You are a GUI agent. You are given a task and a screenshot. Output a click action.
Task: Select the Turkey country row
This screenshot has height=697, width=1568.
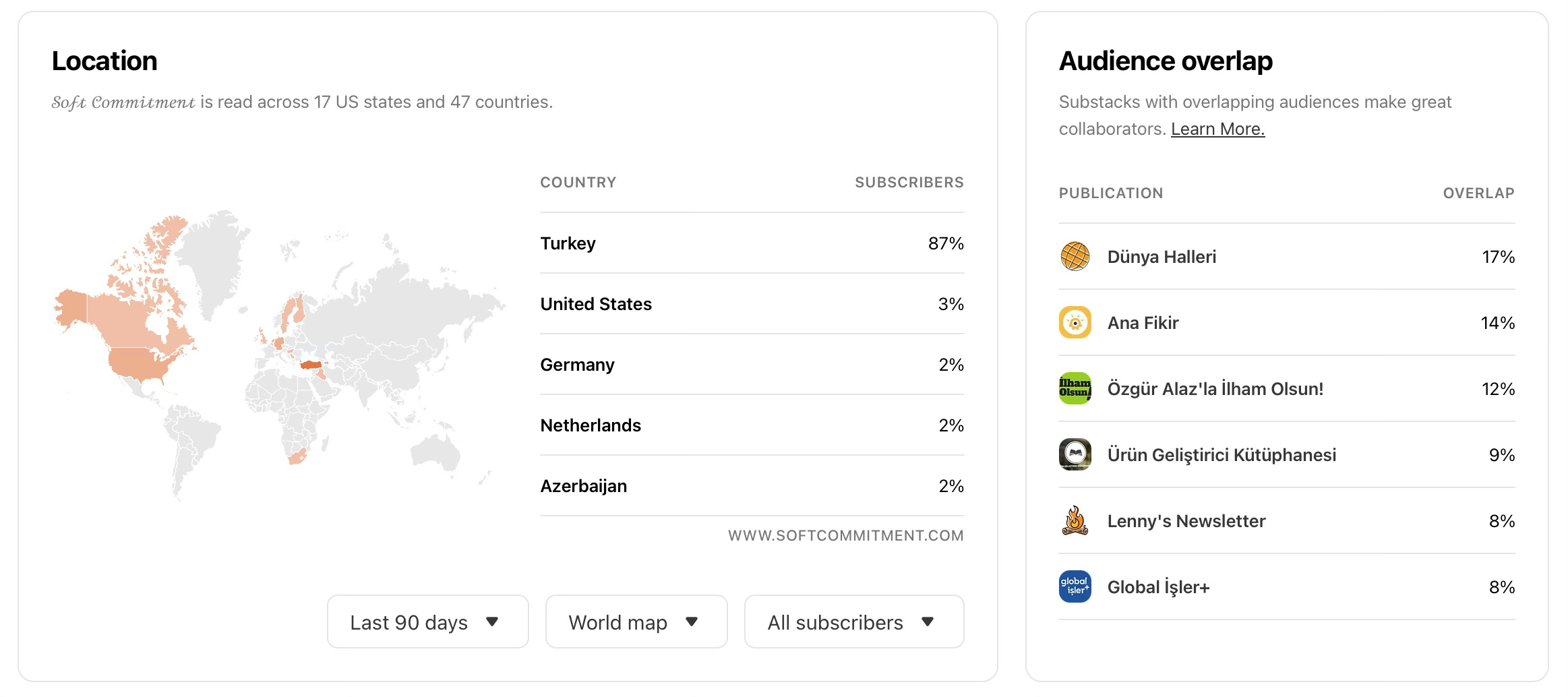tap(752, 243)
